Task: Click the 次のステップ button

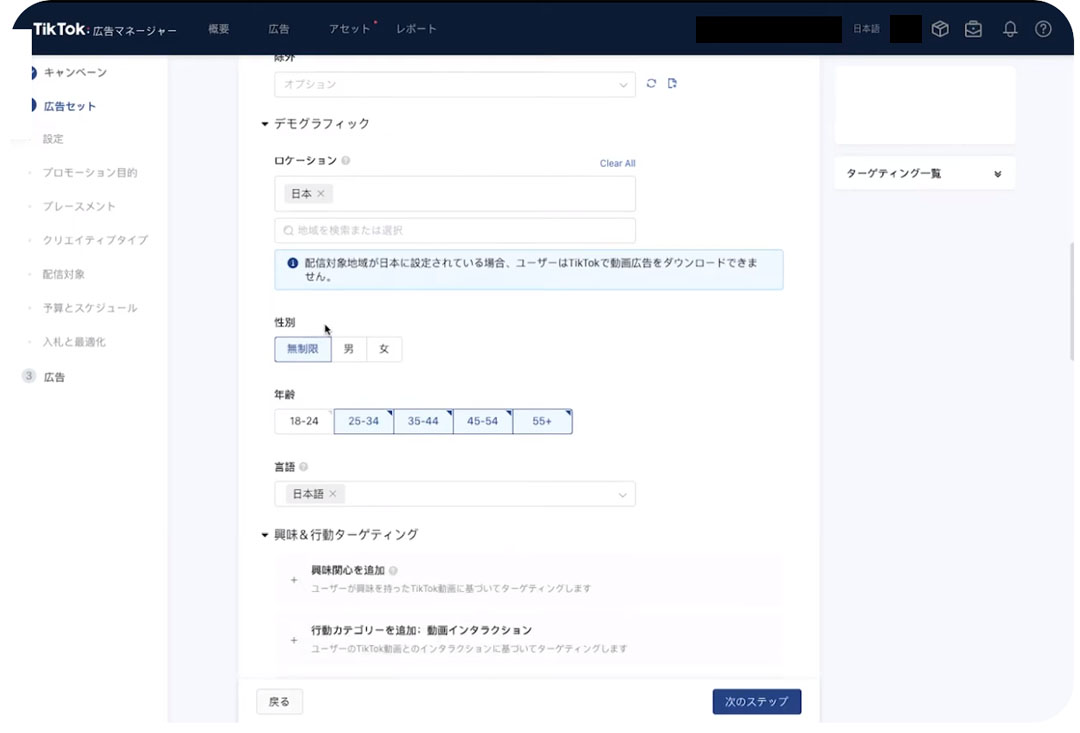Action: click(756, 701)
